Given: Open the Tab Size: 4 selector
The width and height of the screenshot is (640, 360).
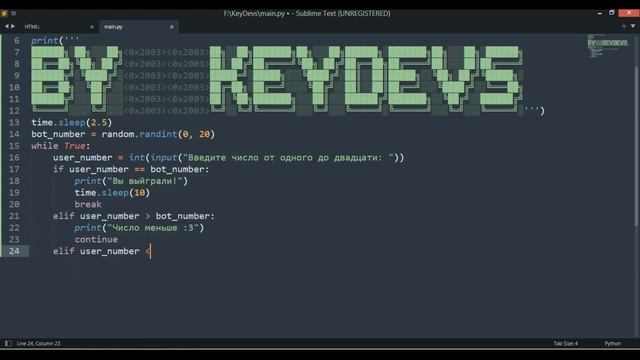Looking at the screenshot, I should pos(566,343).
